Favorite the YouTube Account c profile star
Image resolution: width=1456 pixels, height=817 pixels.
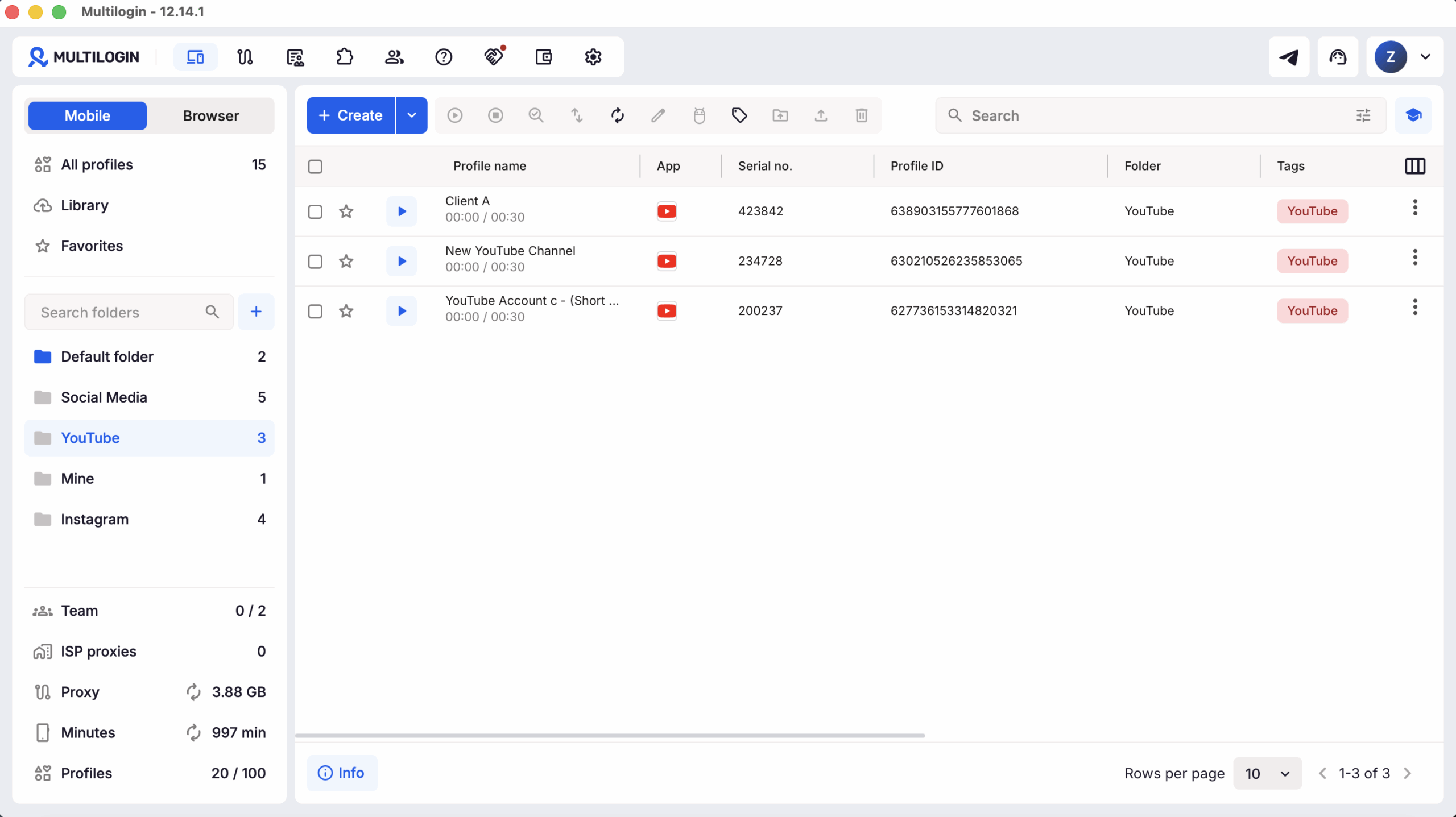pos(346,311)
